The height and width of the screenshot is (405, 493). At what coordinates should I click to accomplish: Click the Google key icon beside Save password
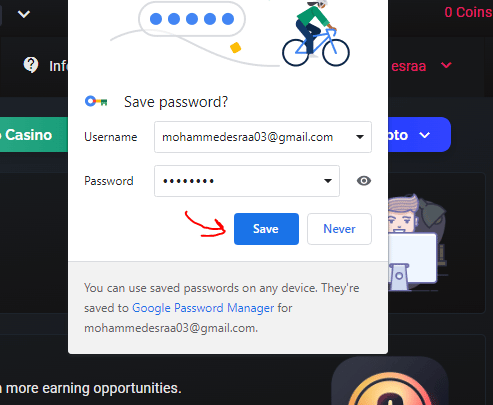(x=96, y=101)
